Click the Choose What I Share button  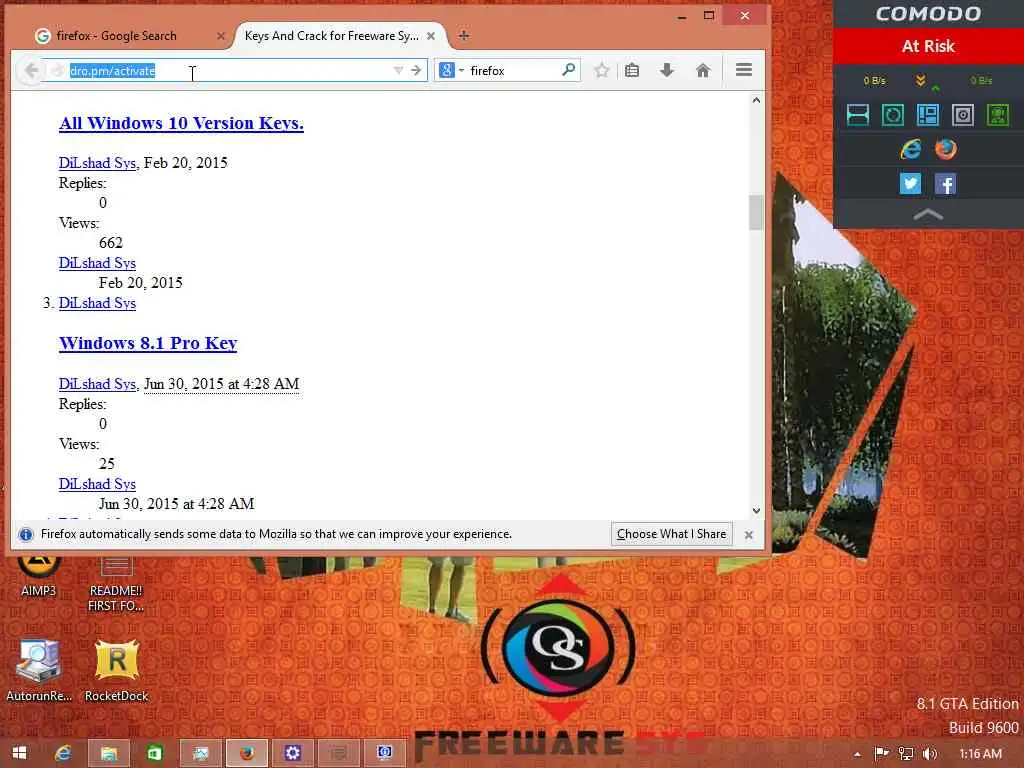(671, 534)
